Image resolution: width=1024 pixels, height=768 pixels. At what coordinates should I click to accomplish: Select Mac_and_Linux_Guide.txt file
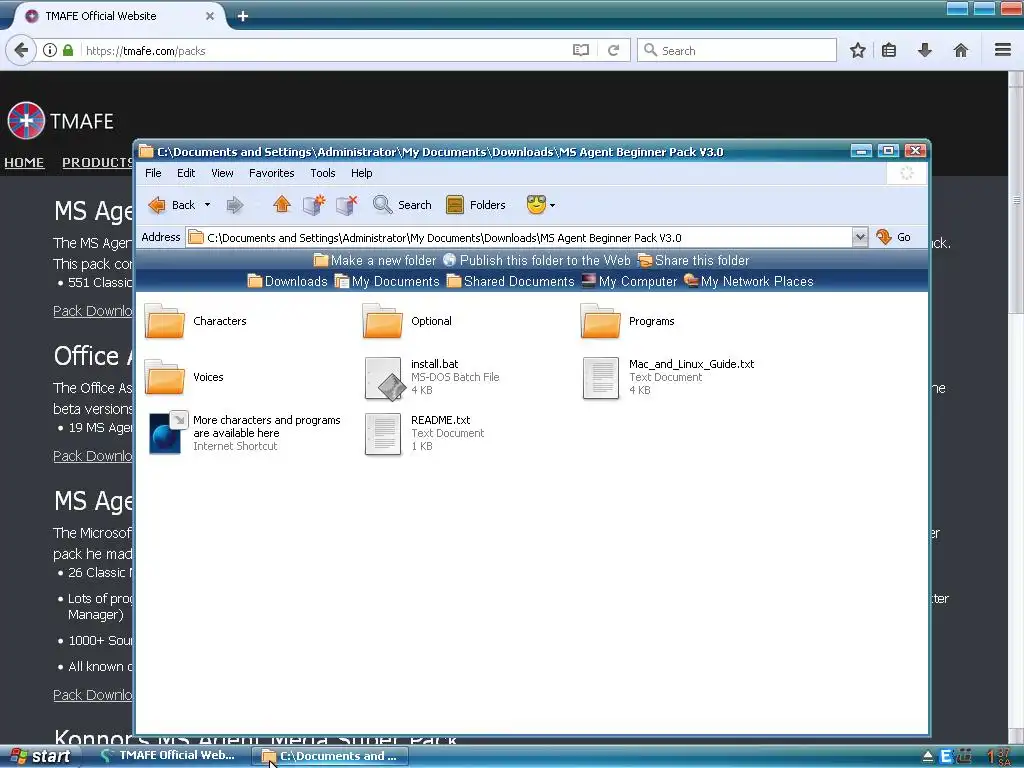tap(669, 377)
